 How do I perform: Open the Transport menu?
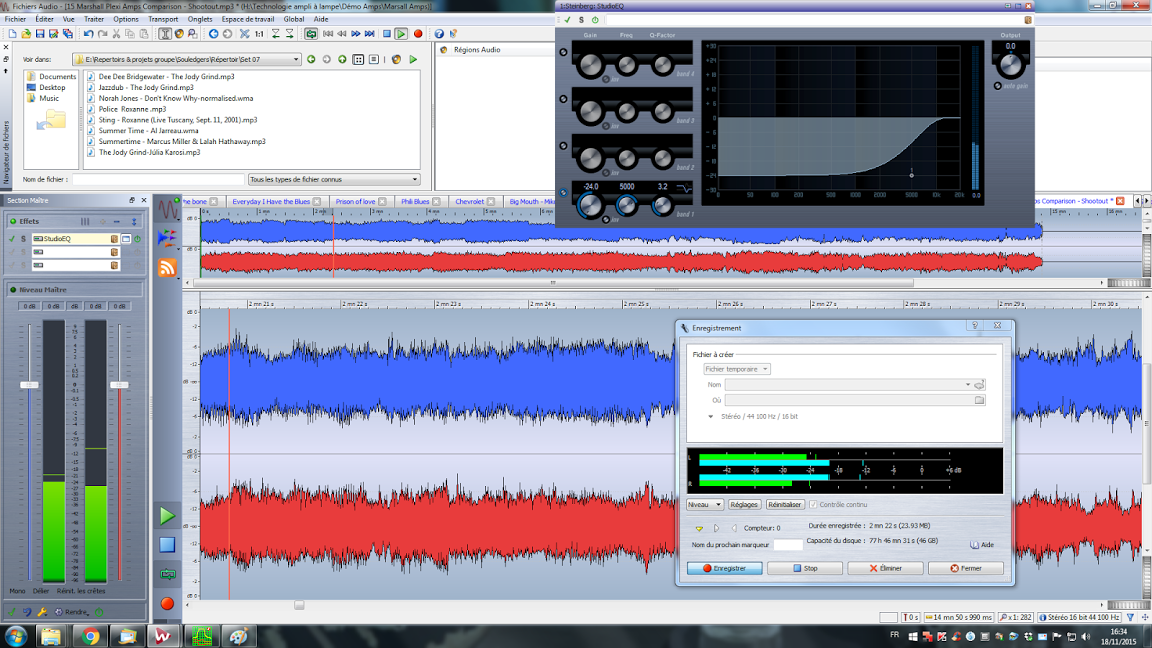pos(163,19)
